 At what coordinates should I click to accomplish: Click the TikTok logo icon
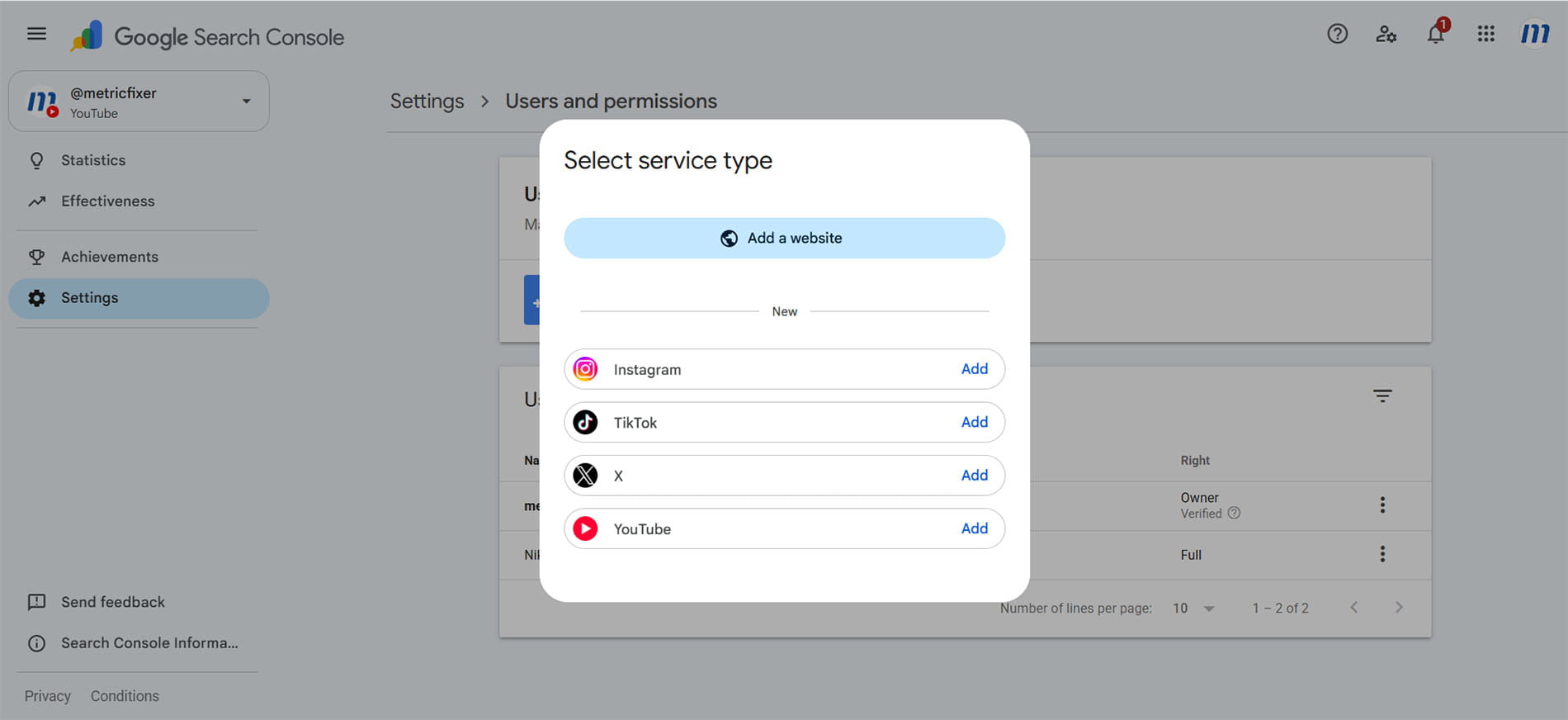coord(585,422)
